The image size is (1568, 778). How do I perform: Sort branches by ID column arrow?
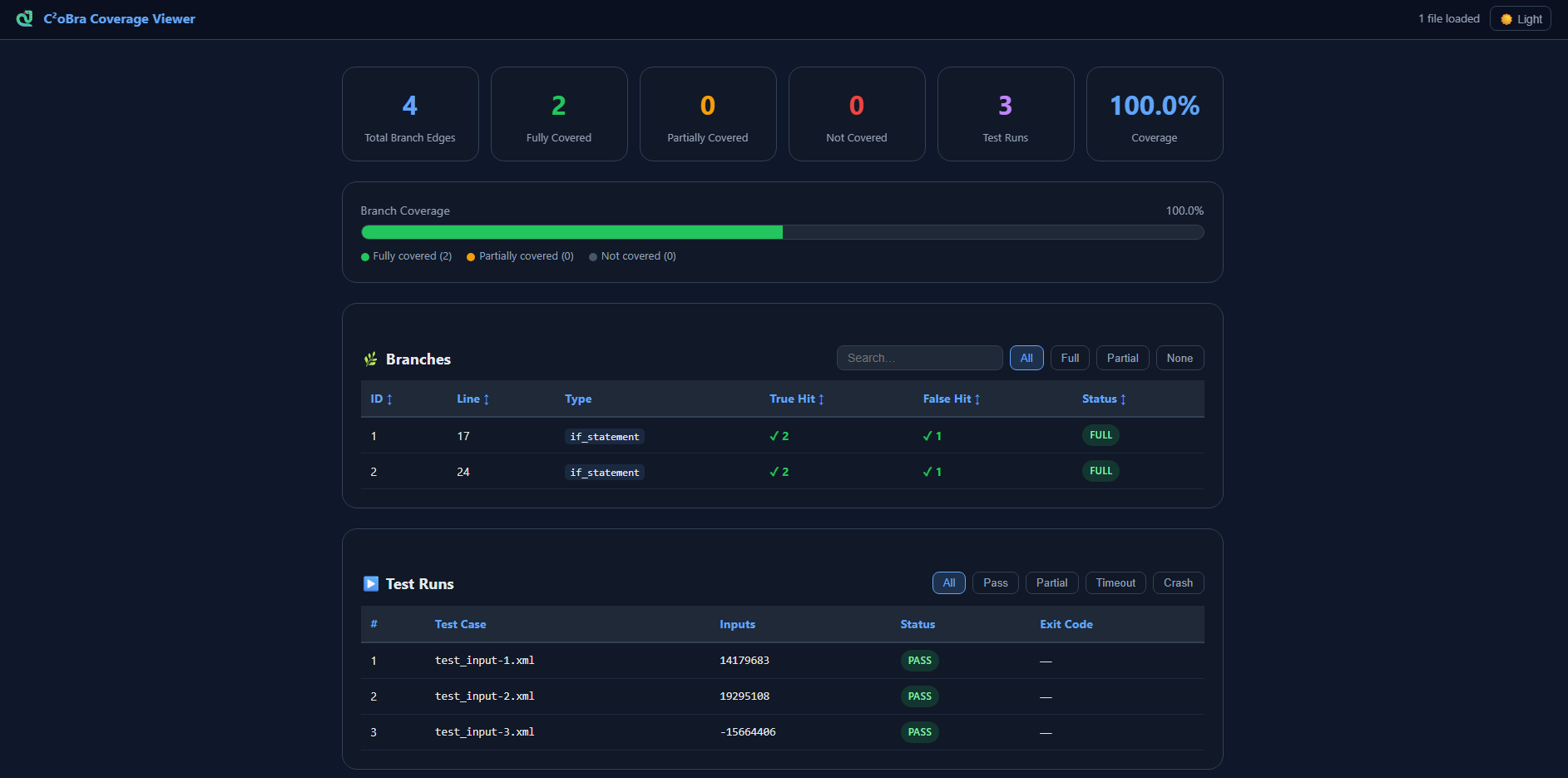click(x=388, y=399)
